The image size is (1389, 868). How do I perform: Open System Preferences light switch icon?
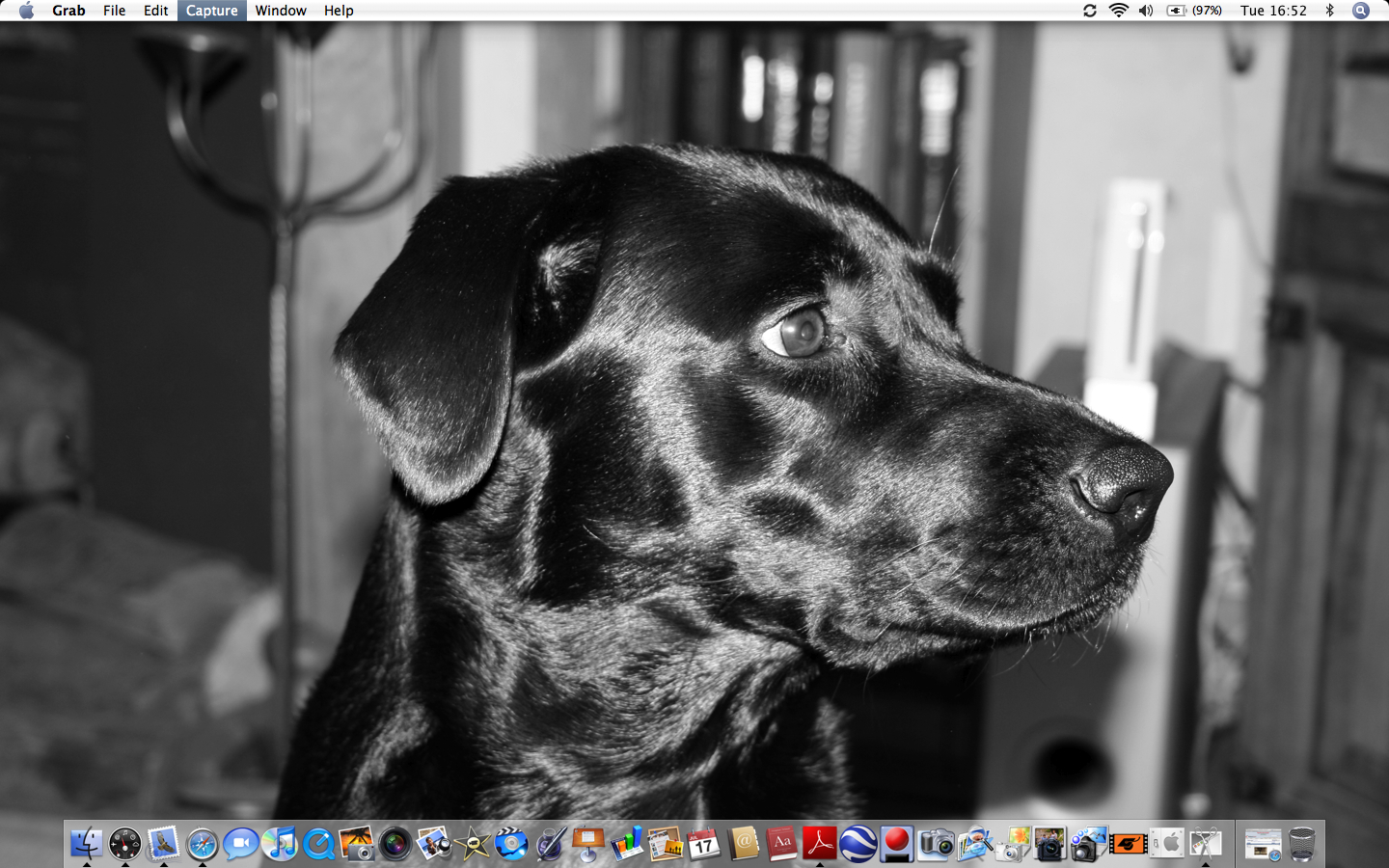[1167, 844]
